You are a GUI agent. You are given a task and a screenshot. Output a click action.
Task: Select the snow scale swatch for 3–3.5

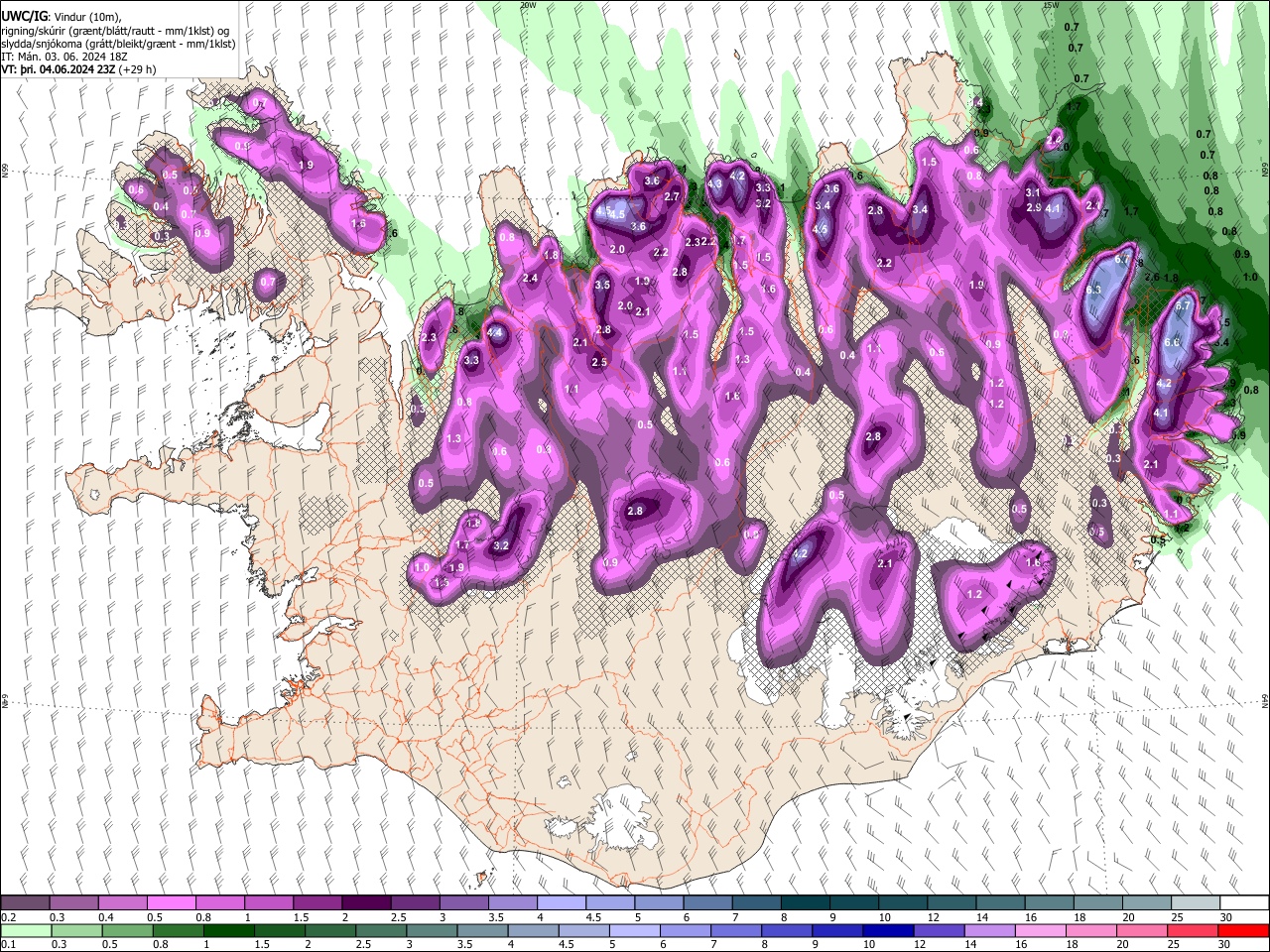click(463, 903)
